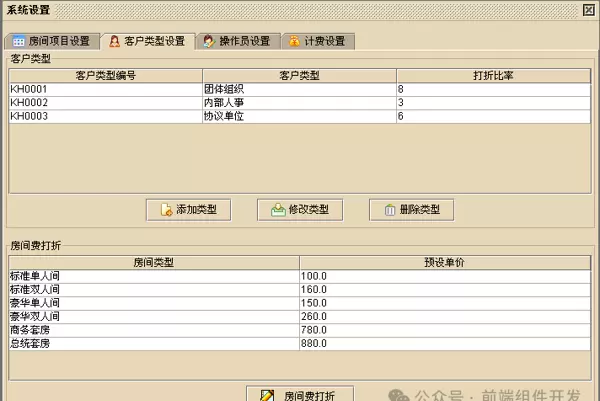The image size is (600, 401).
Task: Click the icon on 添加类型 button
Action: [x=165, y=210]
